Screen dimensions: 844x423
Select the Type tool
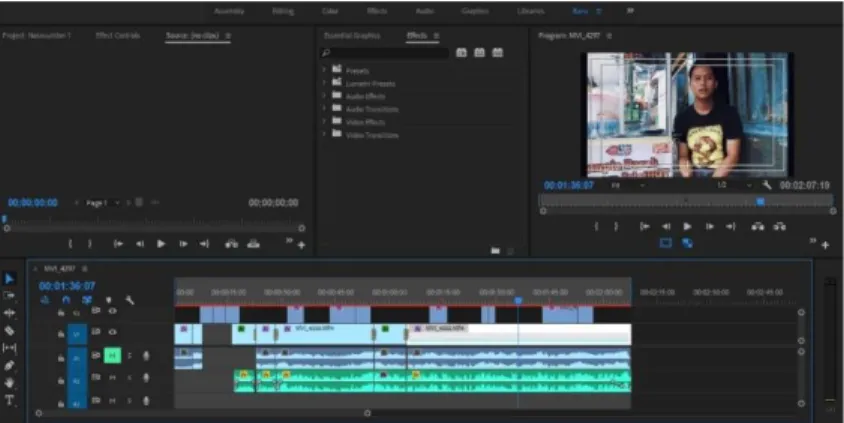coord(9,400)
